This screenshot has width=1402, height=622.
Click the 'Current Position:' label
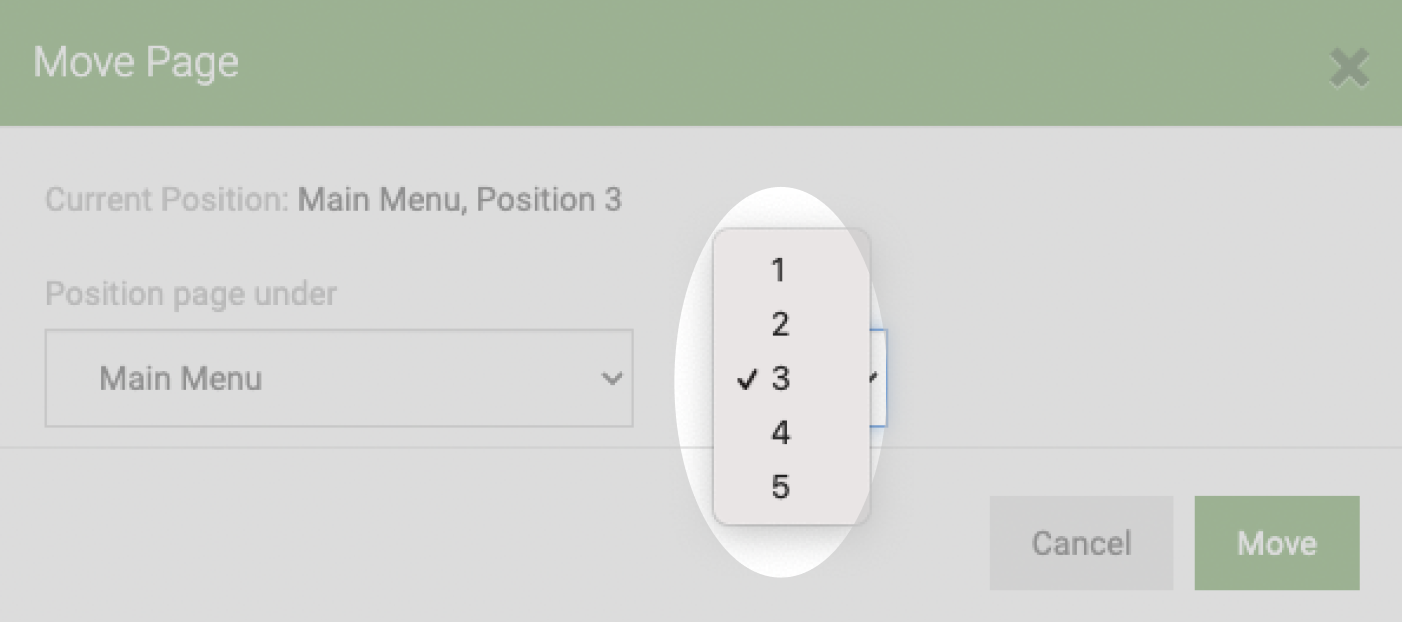pos(167,200)
